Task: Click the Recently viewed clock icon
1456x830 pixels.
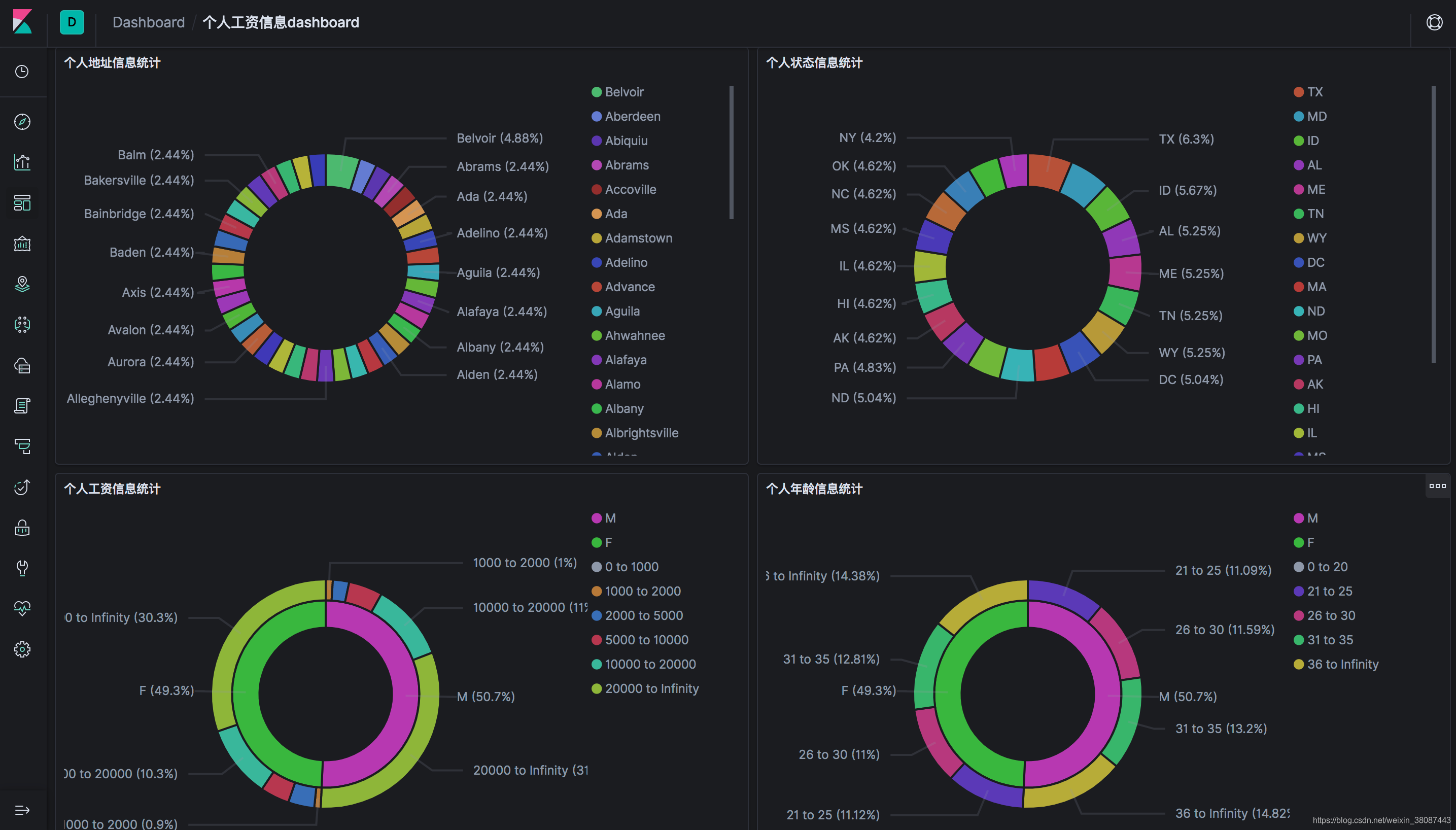Action: 22,72
